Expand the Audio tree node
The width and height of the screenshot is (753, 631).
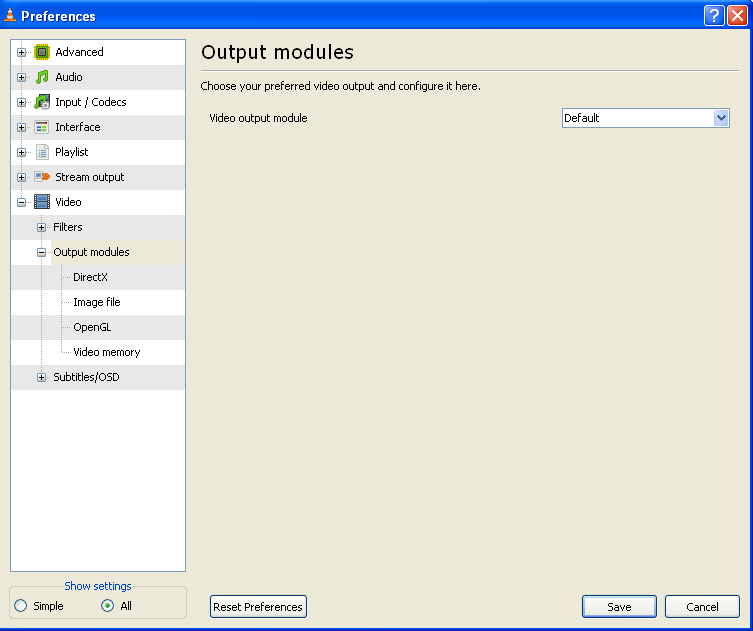point(21,77)
